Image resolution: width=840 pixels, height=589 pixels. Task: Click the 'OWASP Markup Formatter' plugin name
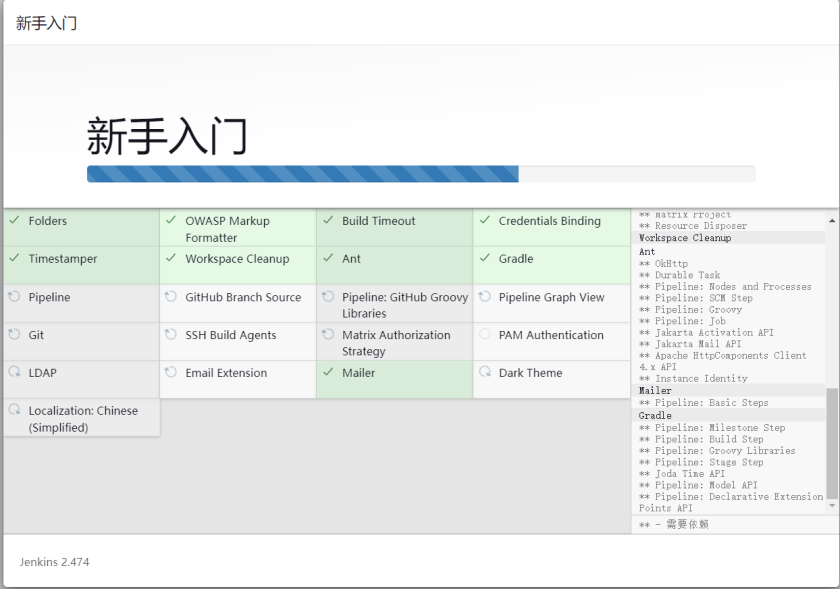click(227, 229)
